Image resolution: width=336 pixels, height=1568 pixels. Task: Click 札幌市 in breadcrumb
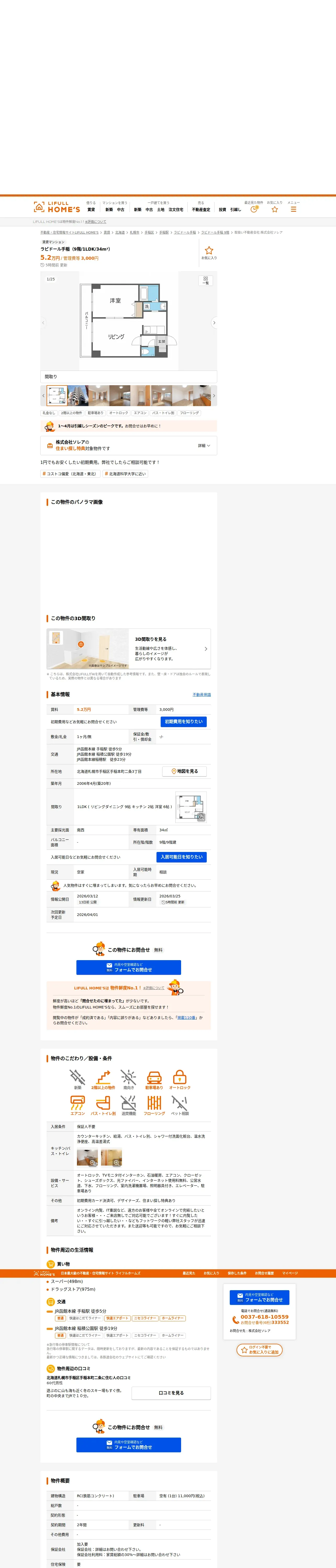pyautogui.click(x=134, y=233)
